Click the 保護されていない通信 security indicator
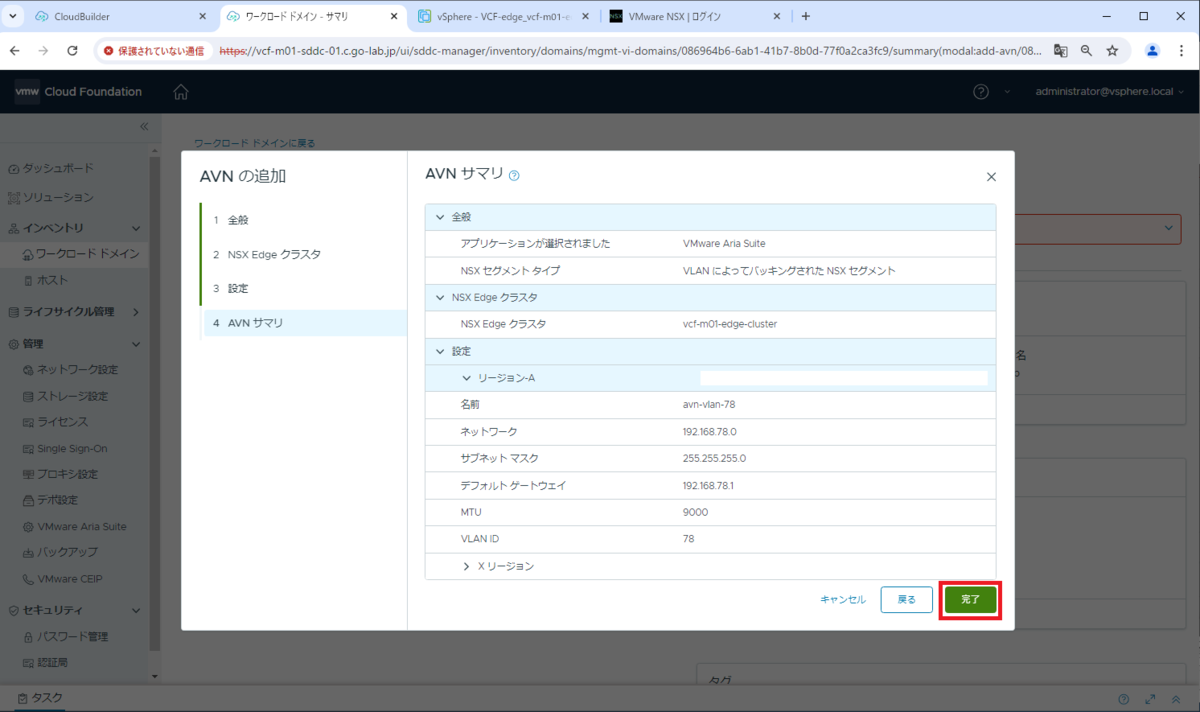Viewport: 1200px width, 712px height. 154,50
